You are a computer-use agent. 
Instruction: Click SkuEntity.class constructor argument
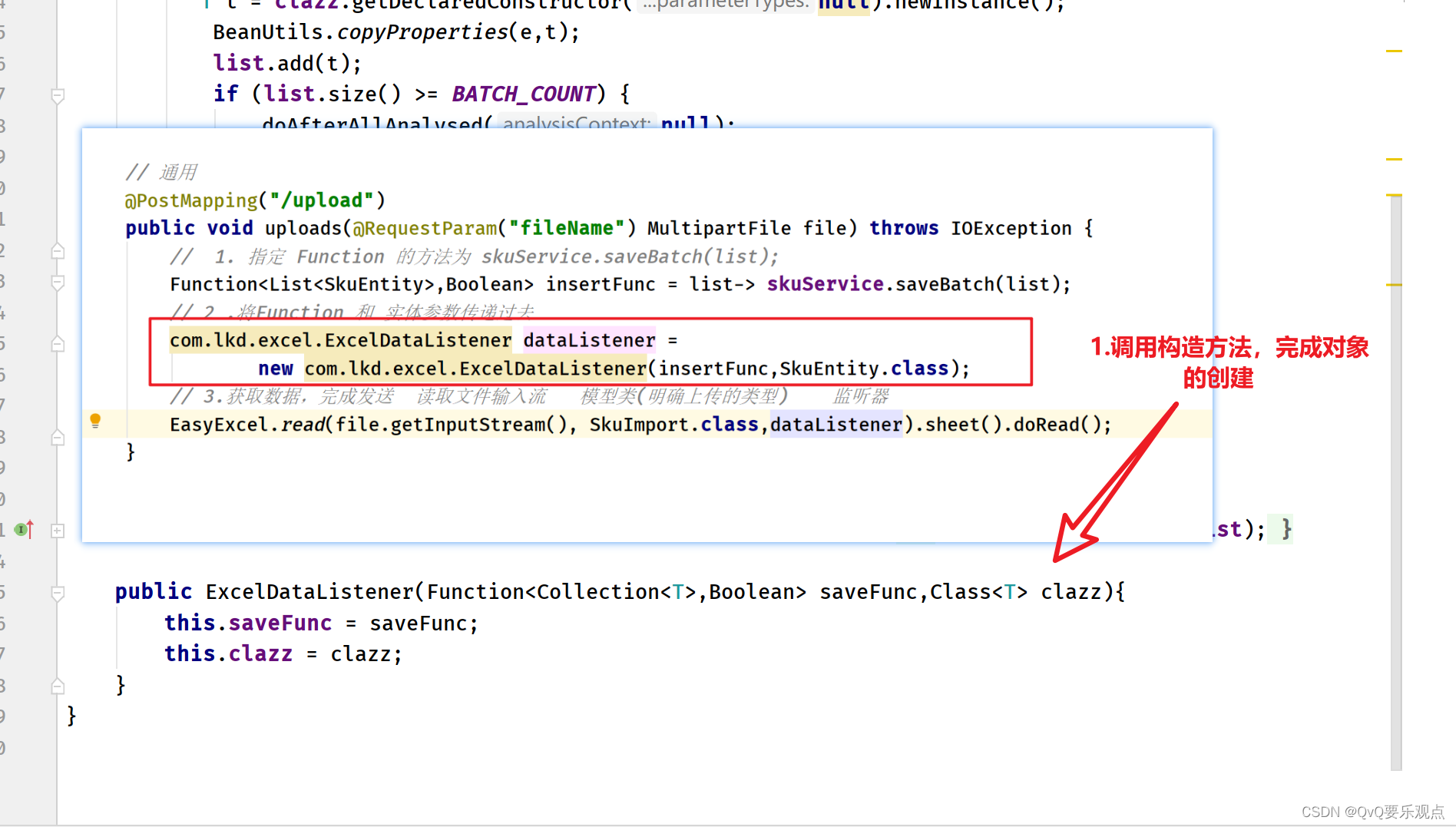pos(864,369)
